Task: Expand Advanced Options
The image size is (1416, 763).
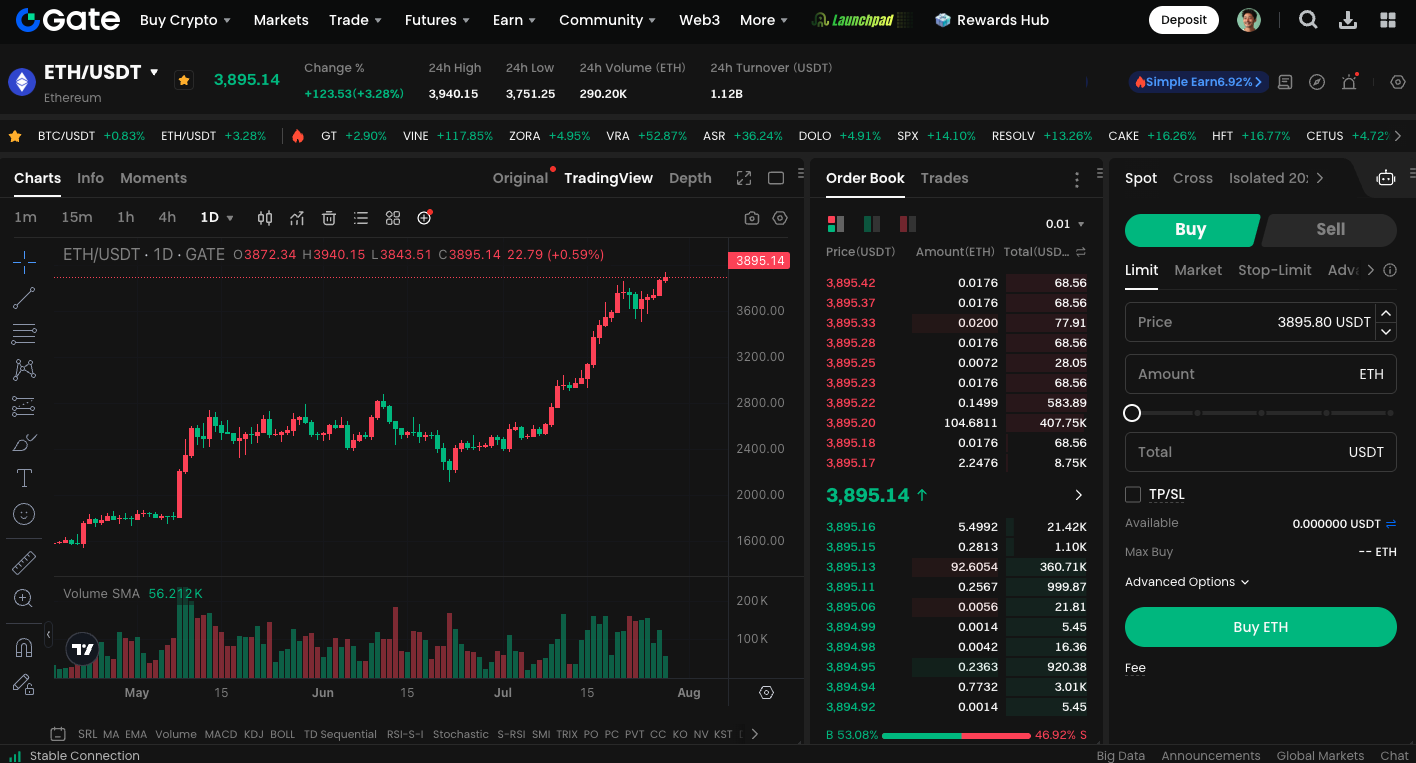Action: click(1187, 582)
